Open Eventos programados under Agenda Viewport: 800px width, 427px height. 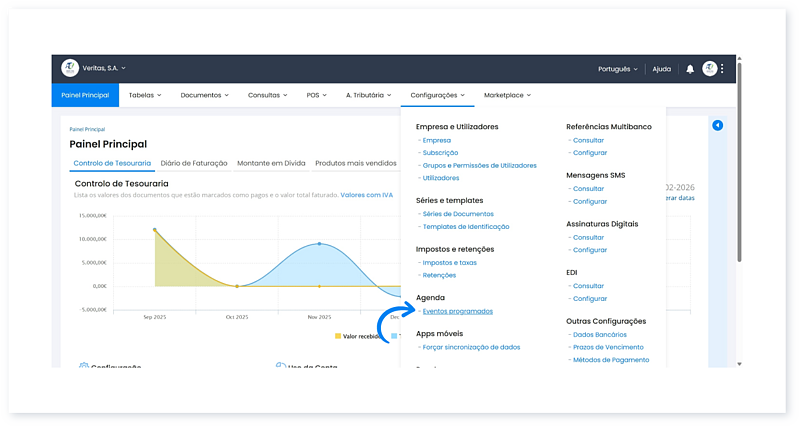tap(457, 311)
